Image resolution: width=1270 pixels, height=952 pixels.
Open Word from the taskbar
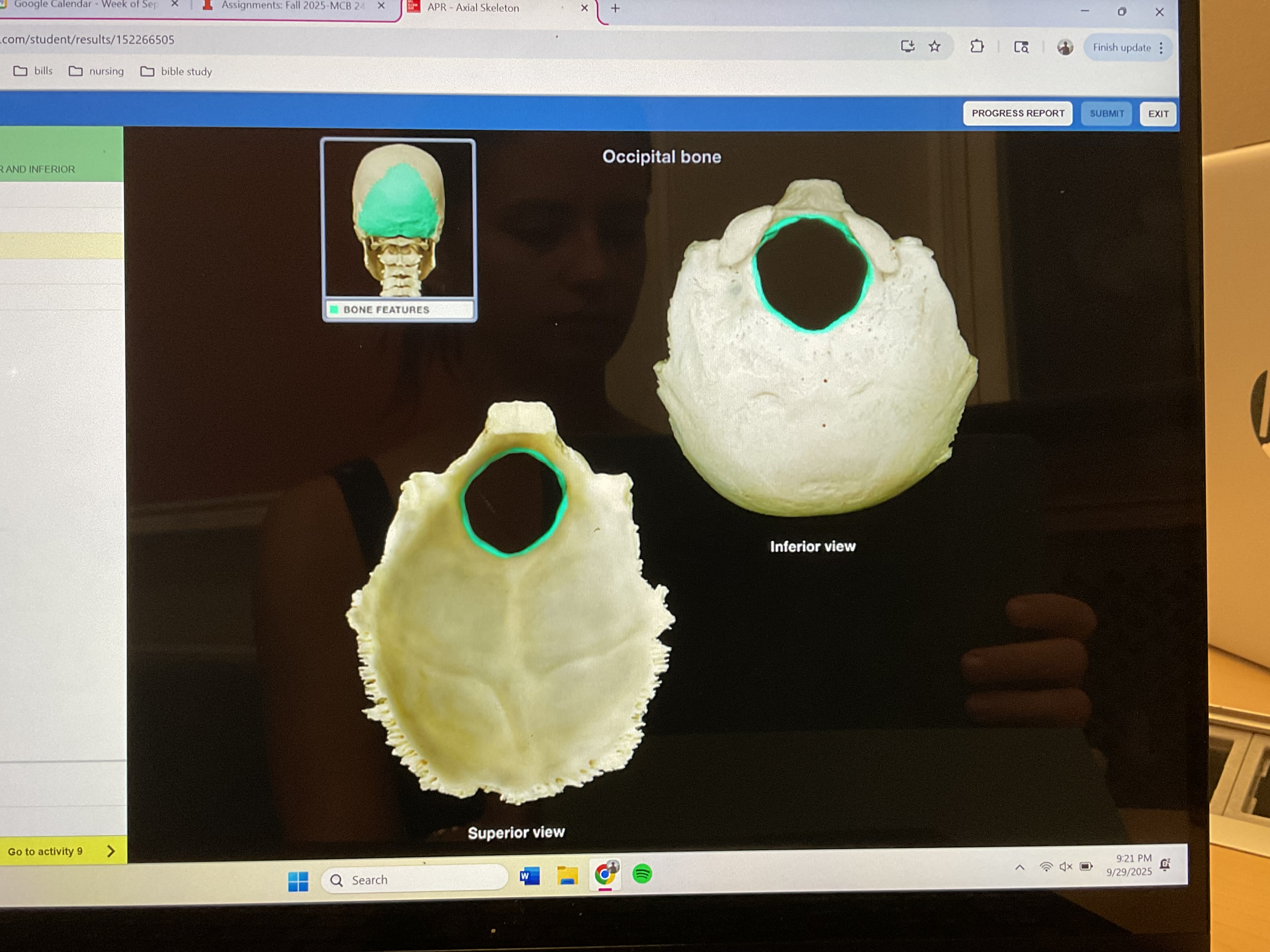click(529, 876)
